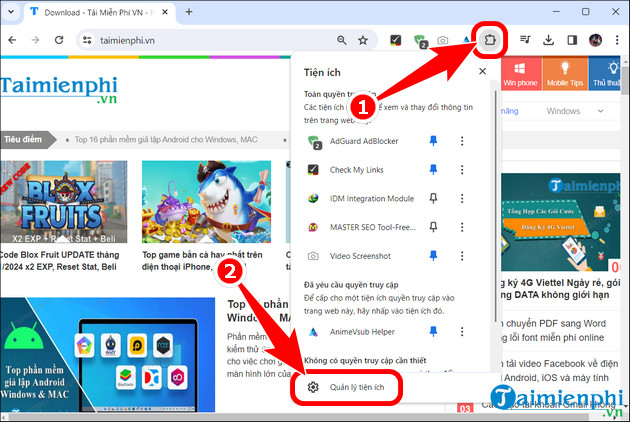Image resolution: width=630 pixels, height=422 pixels.
Task: Open the Blox Fruits article thumbnail
Action: point(63,202)
